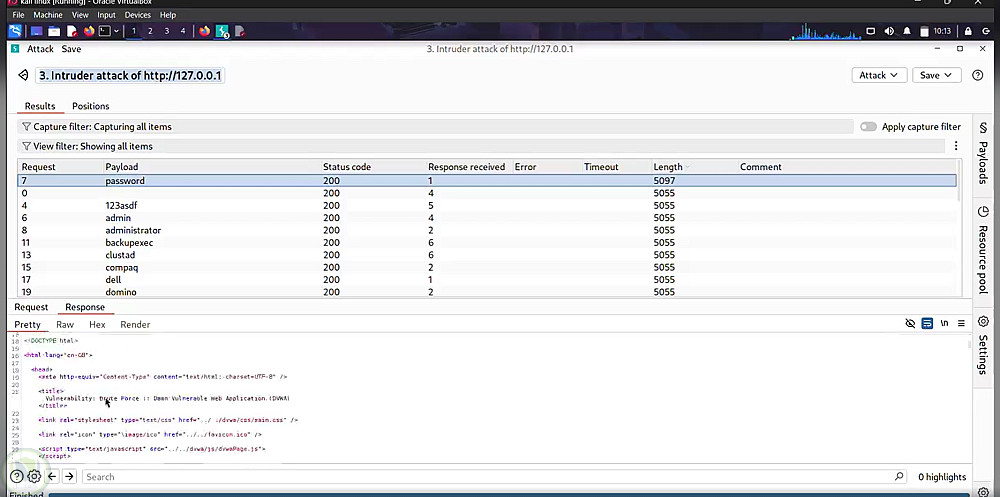The height and width of the screenshot is (497, 1000).
Task: Click the search help question mark icon
Action: pyautogui.click(x=17, y=477)
